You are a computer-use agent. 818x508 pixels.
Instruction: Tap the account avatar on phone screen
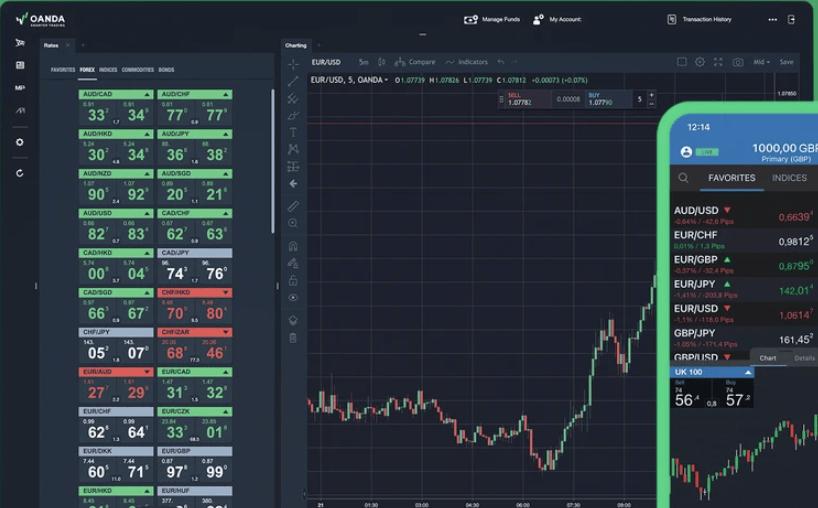(686, 152)
